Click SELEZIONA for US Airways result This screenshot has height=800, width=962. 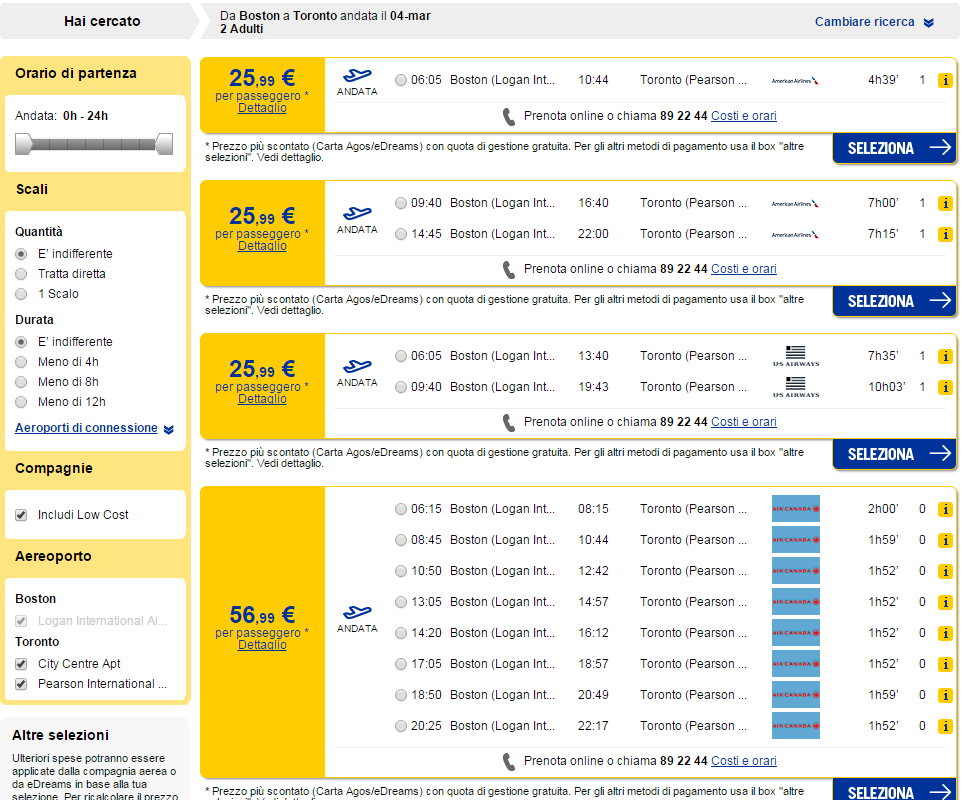(x=895, y=454)
